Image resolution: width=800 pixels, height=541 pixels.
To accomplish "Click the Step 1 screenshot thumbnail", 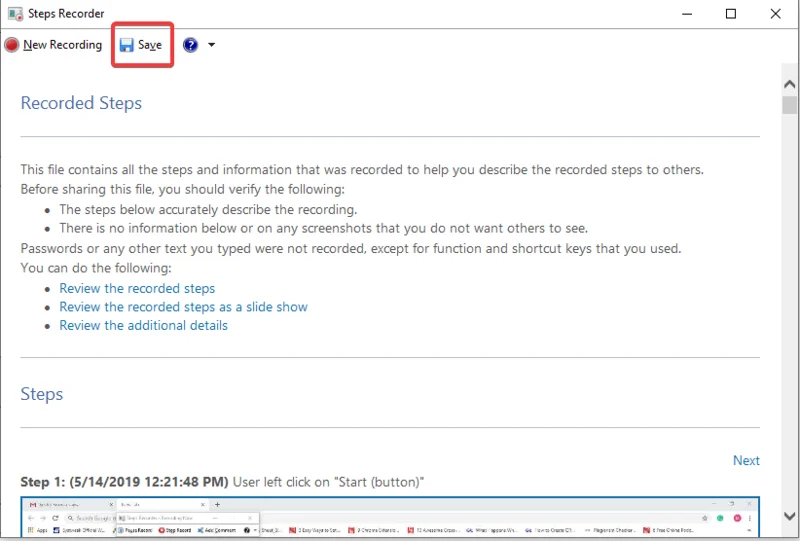I will coord(390,517).
